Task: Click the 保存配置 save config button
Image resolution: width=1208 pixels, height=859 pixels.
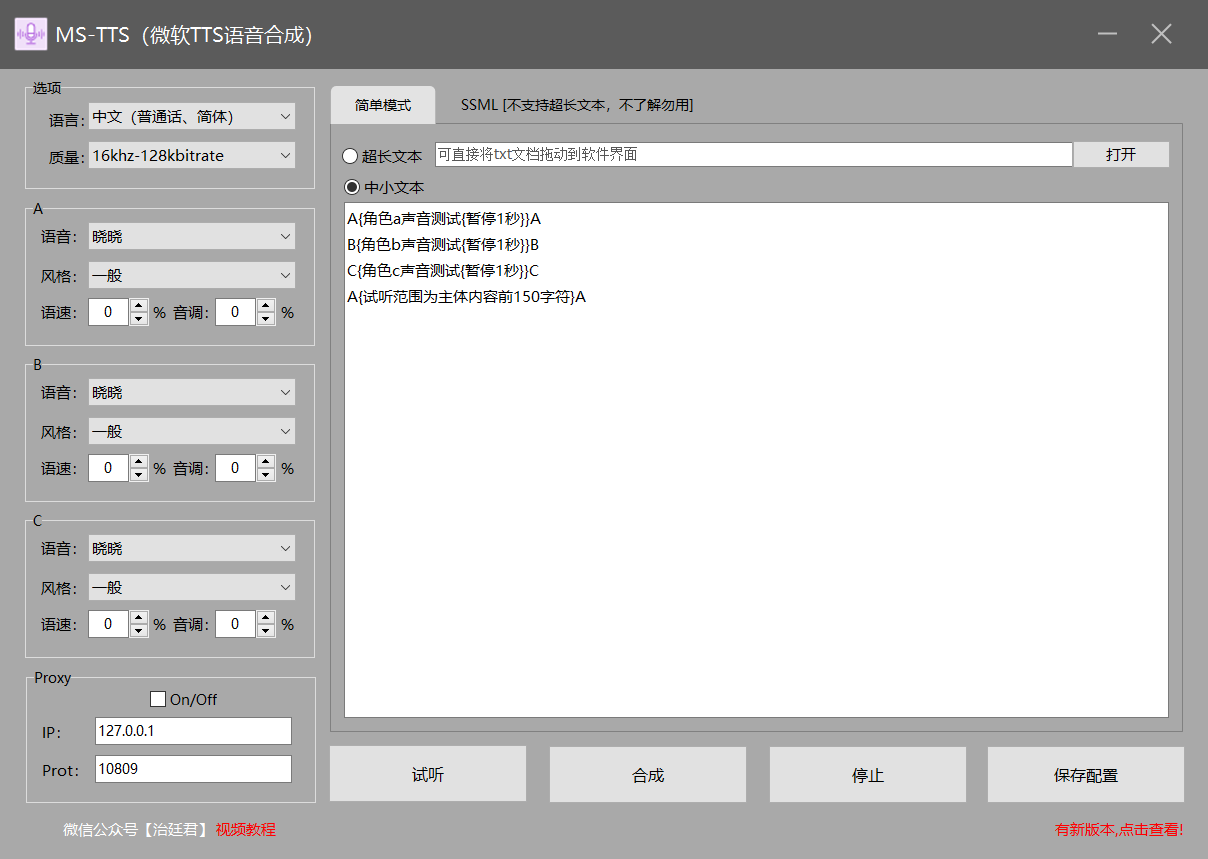Action: pos(1086,775)
